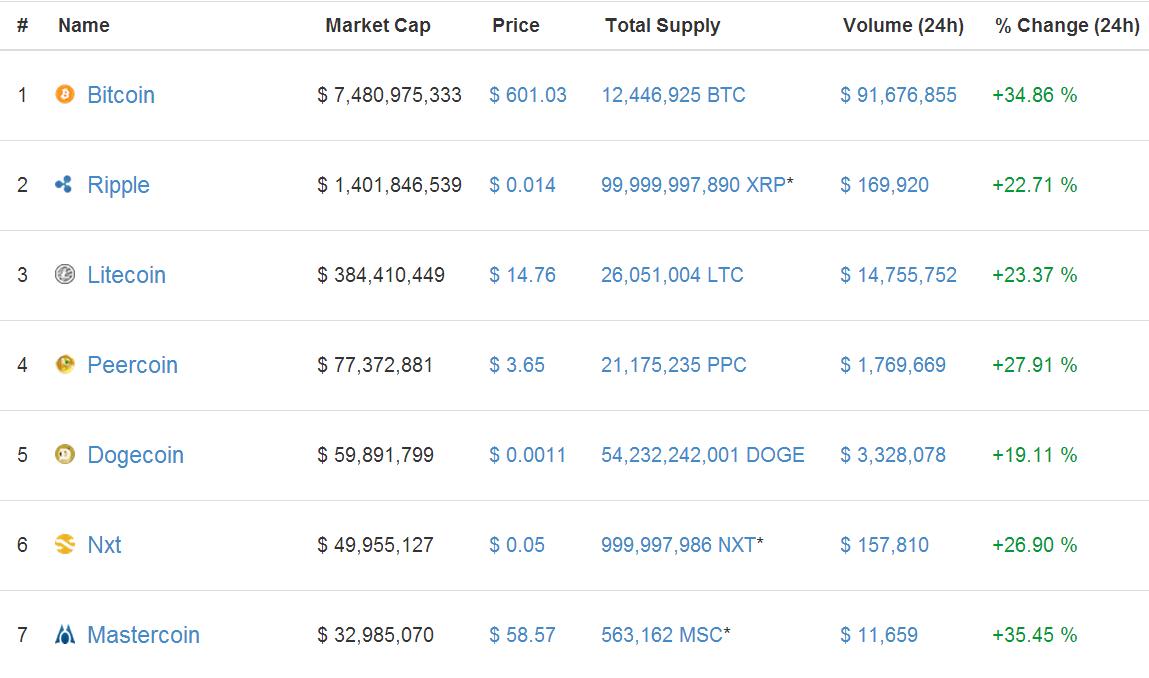Click the Bitcoin price $ 601.03

(x=528, y=95)
